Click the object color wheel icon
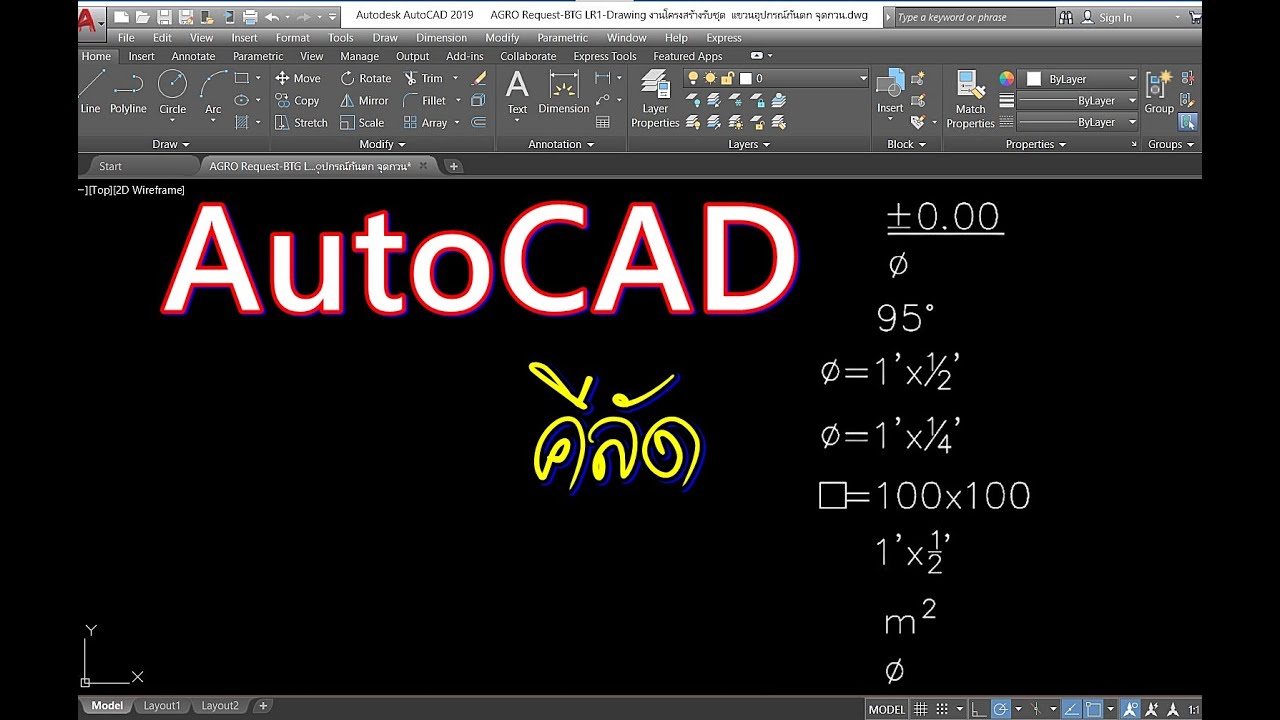 (1006, 79)
